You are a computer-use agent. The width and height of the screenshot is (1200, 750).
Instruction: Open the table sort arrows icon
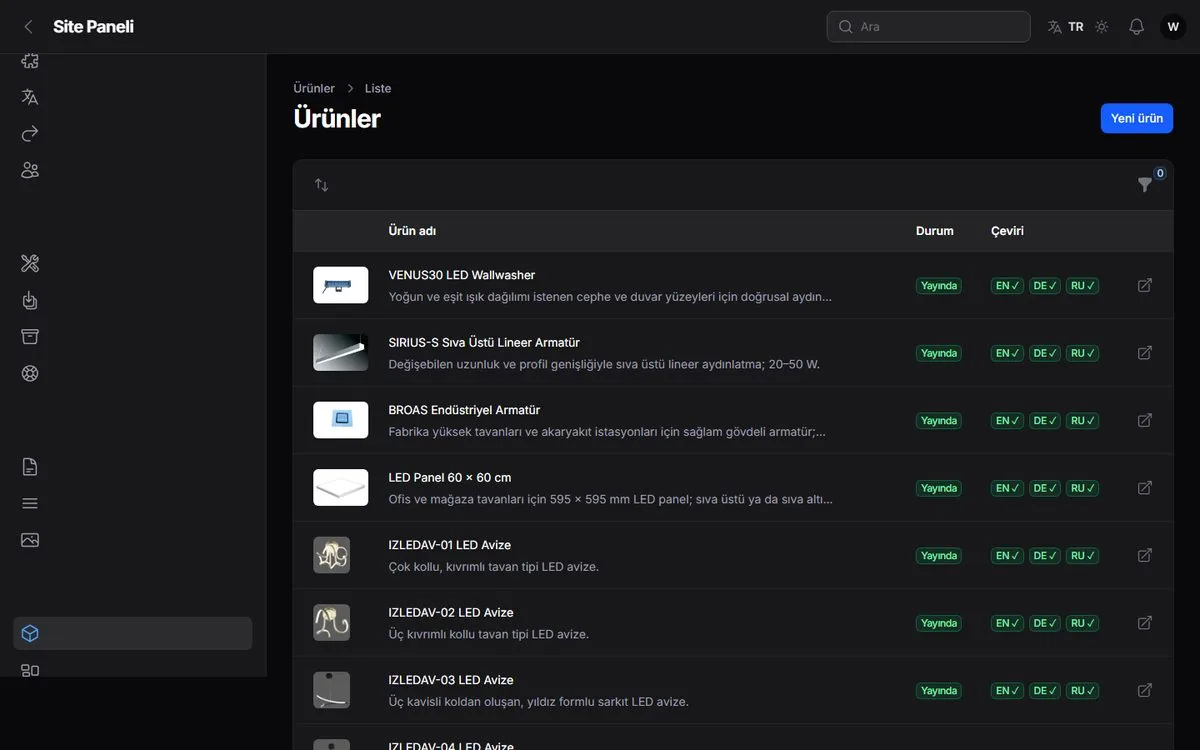pyautogui.click(x=321, y=185)
